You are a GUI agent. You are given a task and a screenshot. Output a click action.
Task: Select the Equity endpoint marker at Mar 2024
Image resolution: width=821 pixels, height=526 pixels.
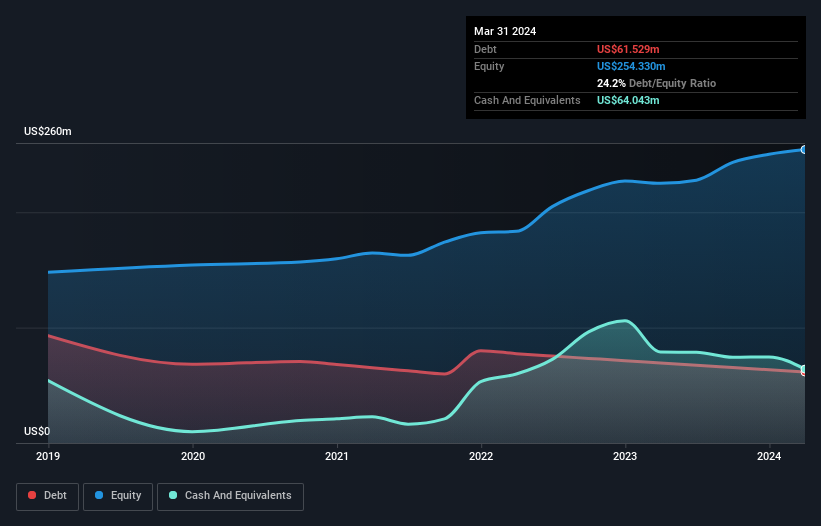(x=804, y=150)
